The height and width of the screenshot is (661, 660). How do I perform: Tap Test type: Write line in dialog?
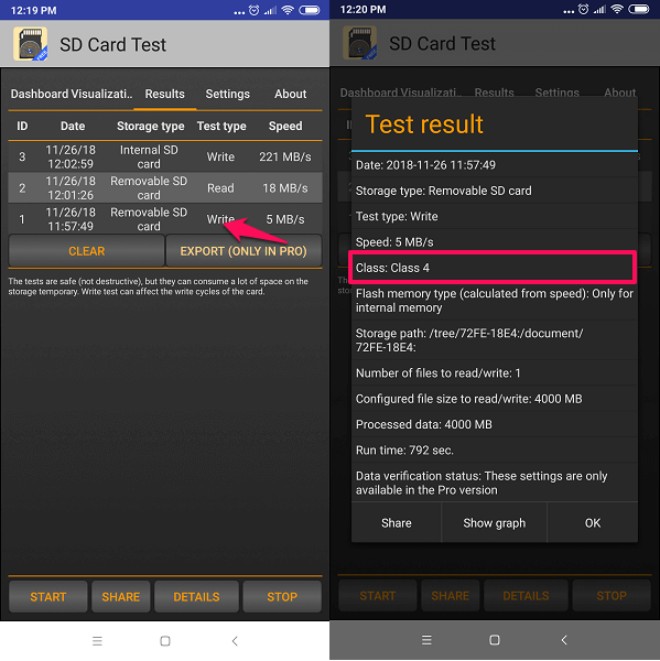coord(494,216)
